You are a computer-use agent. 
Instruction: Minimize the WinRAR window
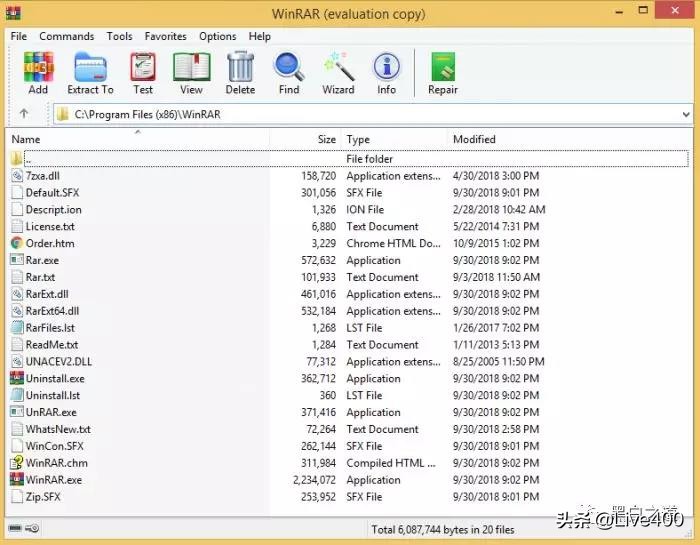[619, 11]
